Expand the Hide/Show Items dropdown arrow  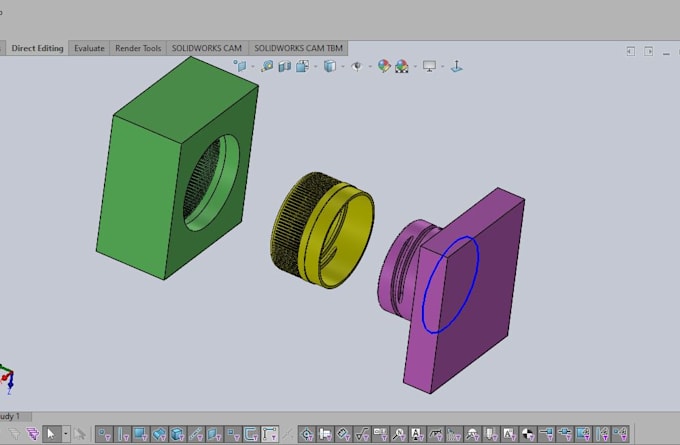370,66
